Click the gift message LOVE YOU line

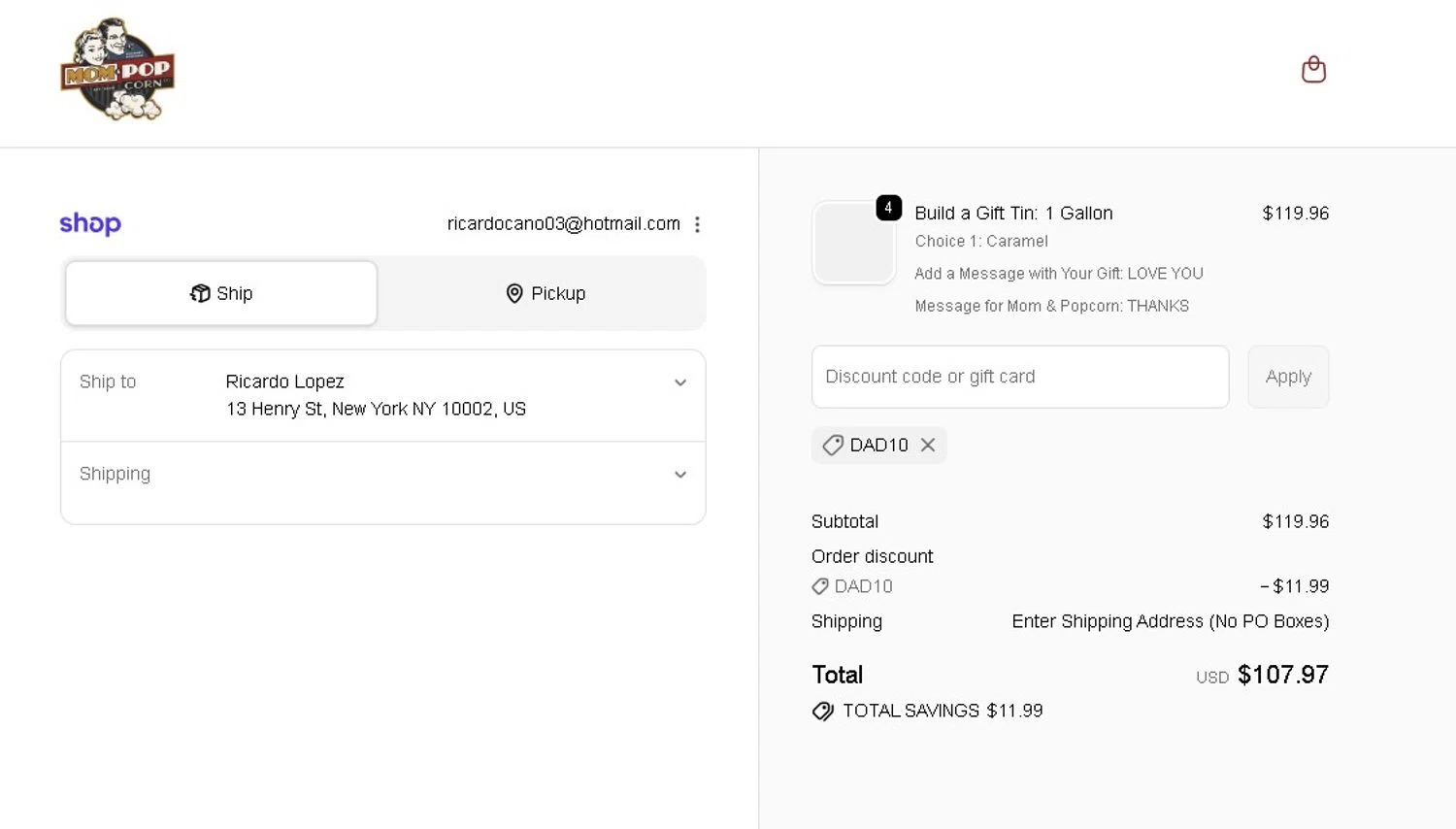coord(1059,274)
